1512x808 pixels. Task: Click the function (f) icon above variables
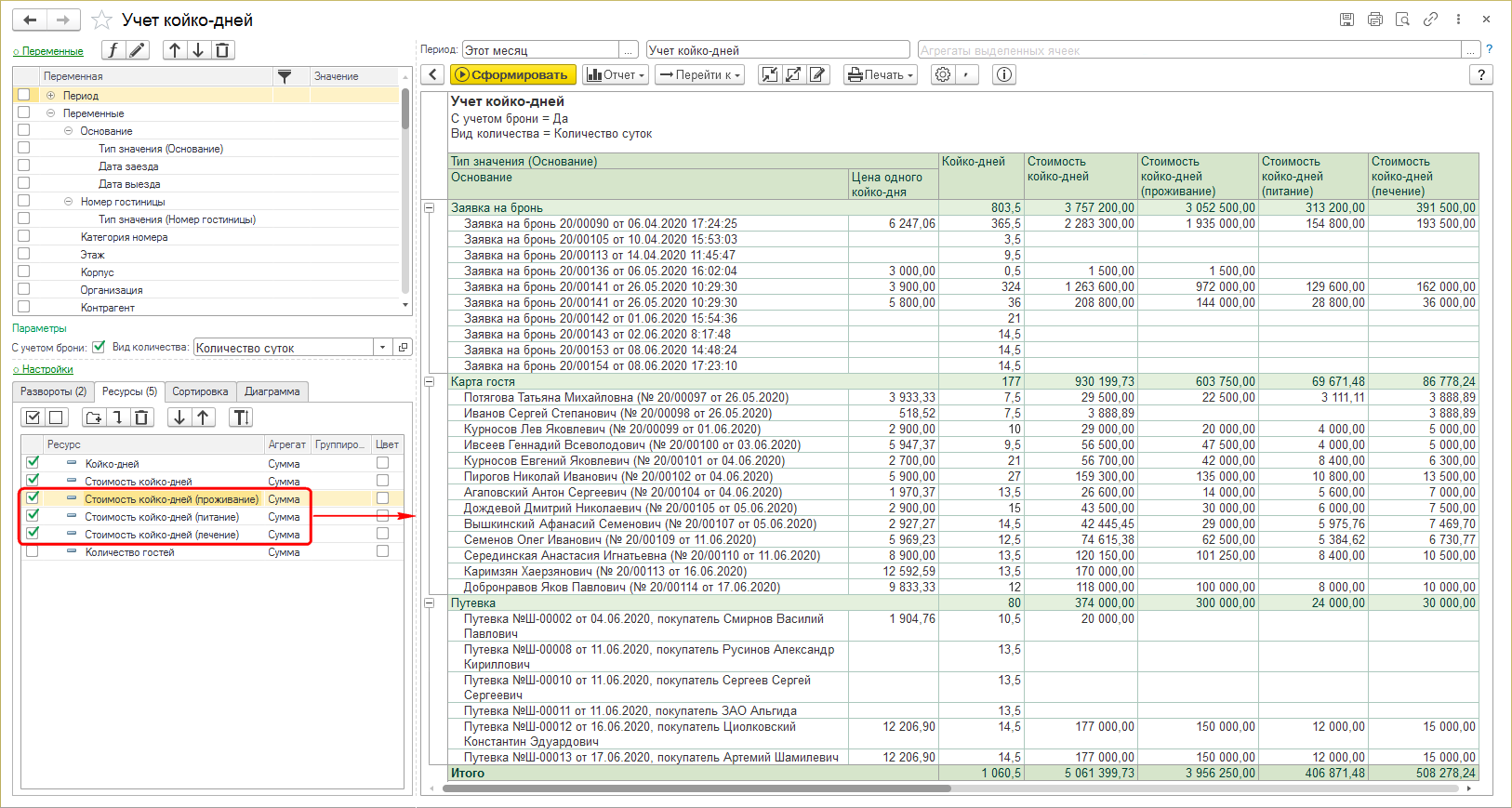[113, 50]
